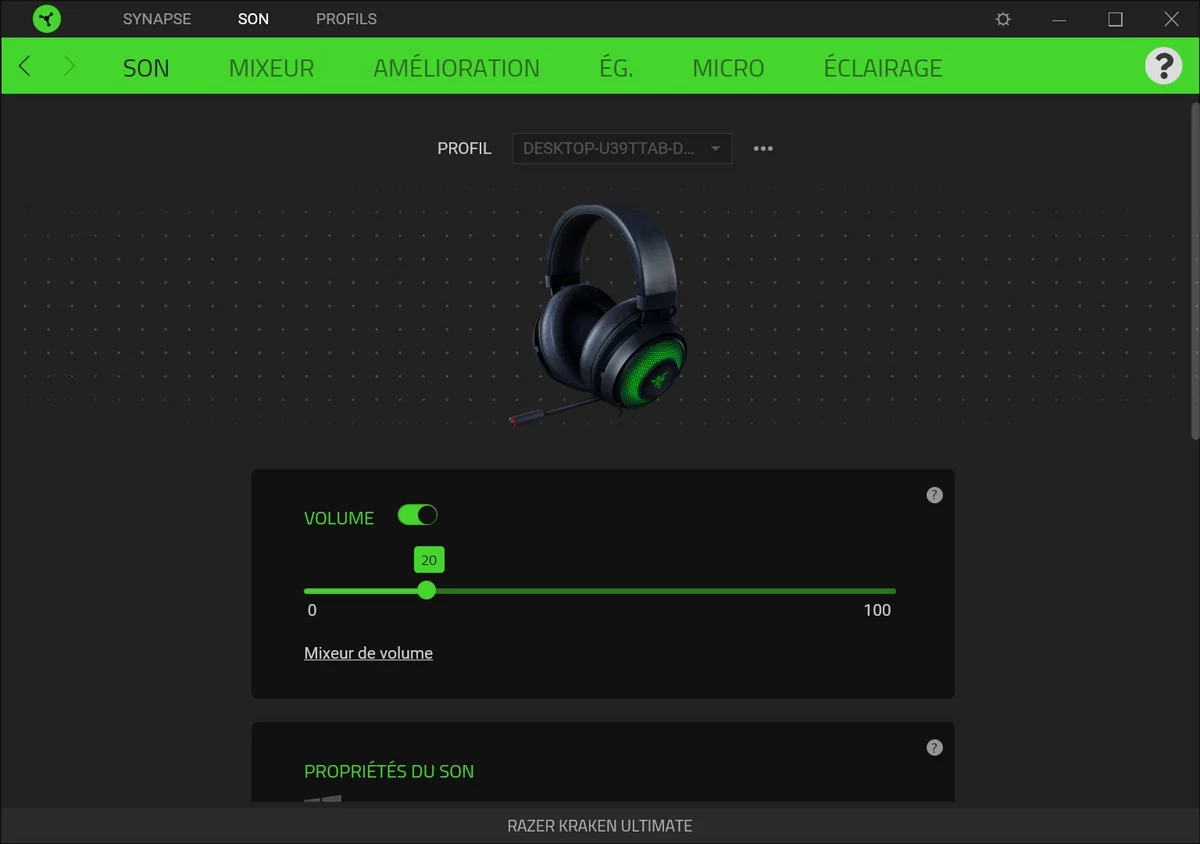Open the Mixeur de volume link
The height and width of the screenshot is (844, 1200).
[368, 653]
